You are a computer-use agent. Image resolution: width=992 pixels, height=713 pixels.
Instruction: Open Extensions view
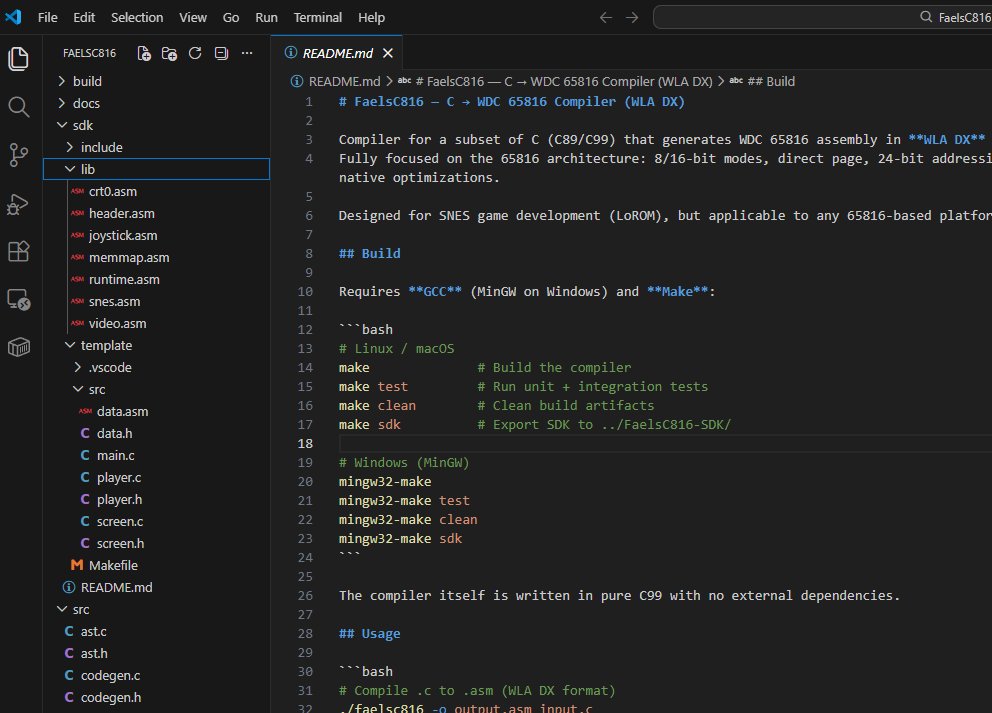[x=18, y=252]
